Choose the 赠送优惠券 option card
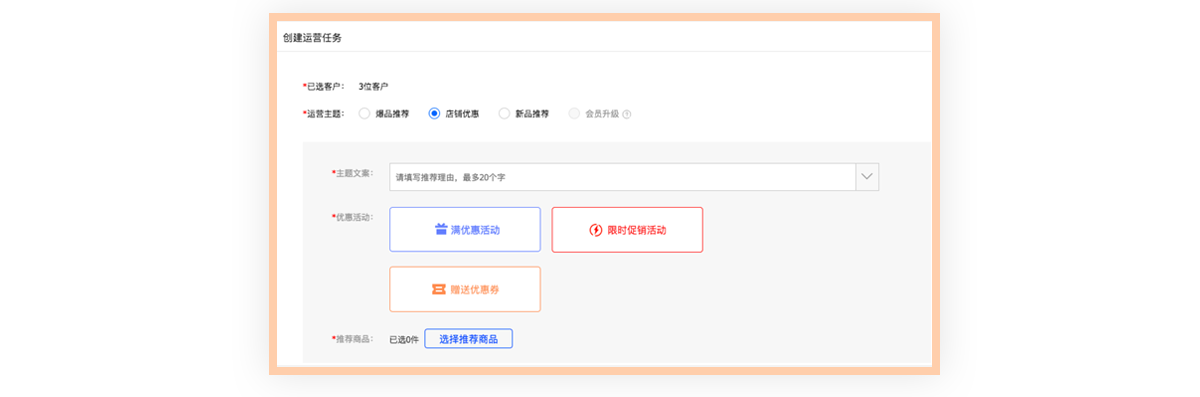Viewport: 1200px width, 397px height. (x=465, y=289)
